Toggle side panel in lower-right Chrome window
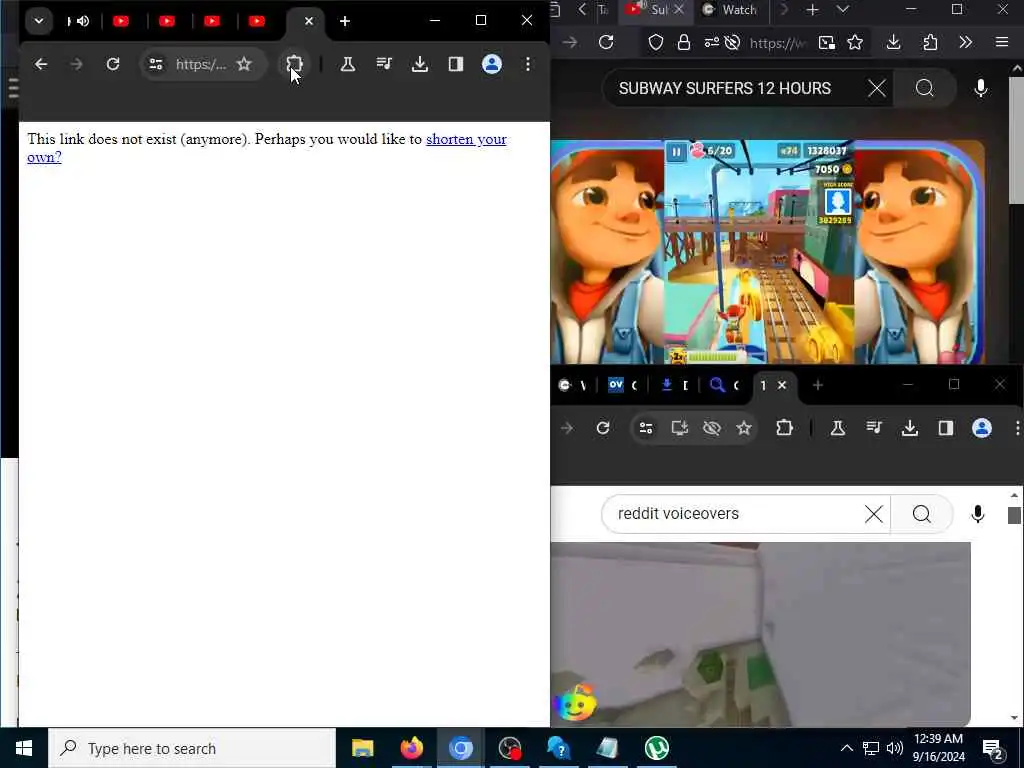The height and width of the screenshot is (768, 1024). click(946, 428)
